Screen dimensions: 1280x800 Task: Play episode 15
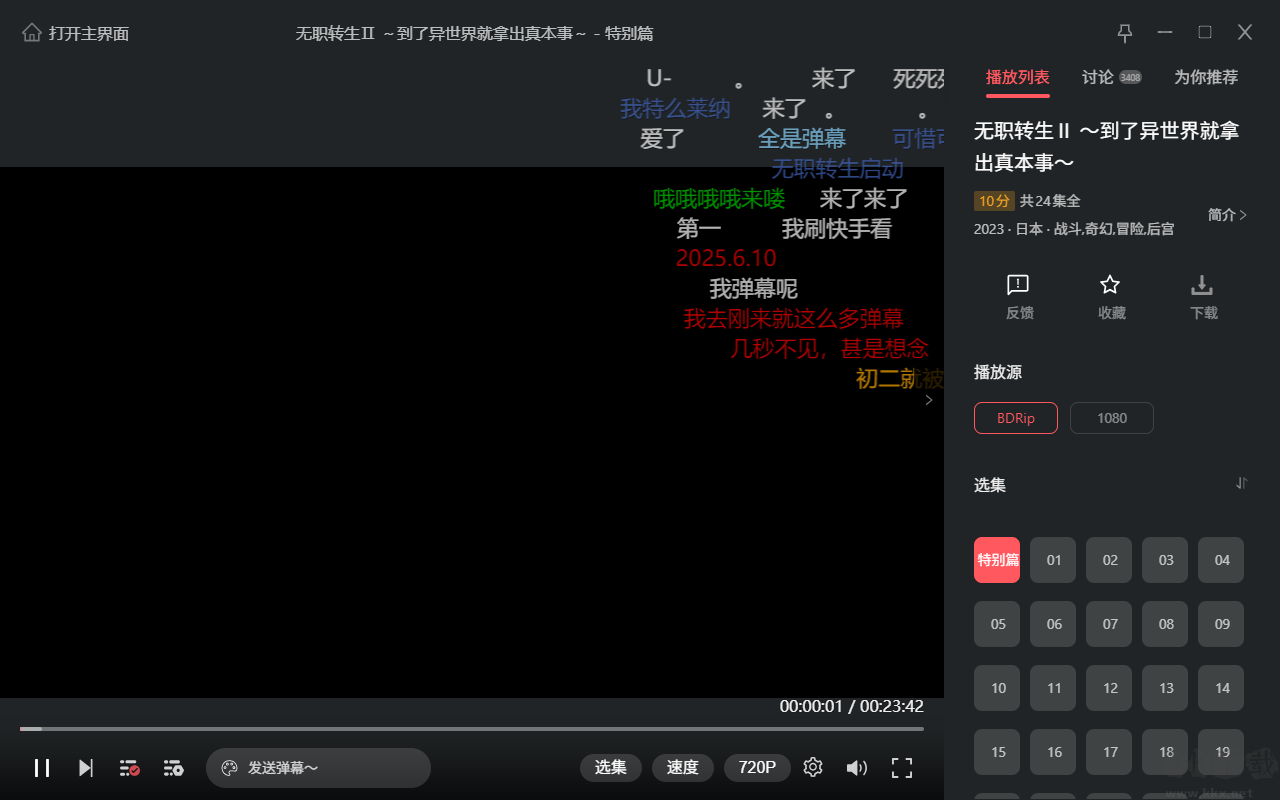pyautogui.click(x=997, y=752)
